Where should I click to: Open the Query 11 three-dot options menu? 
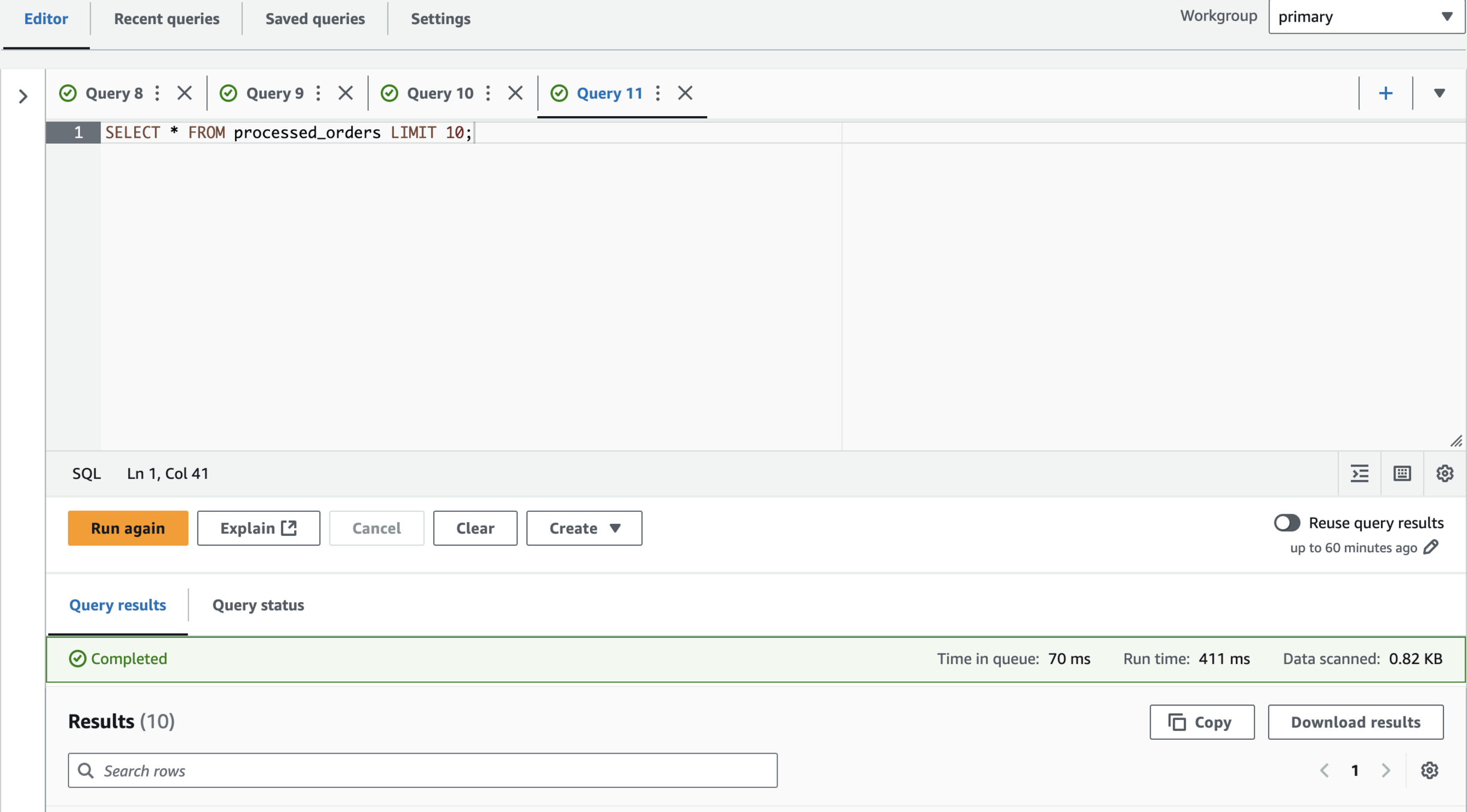658,93
